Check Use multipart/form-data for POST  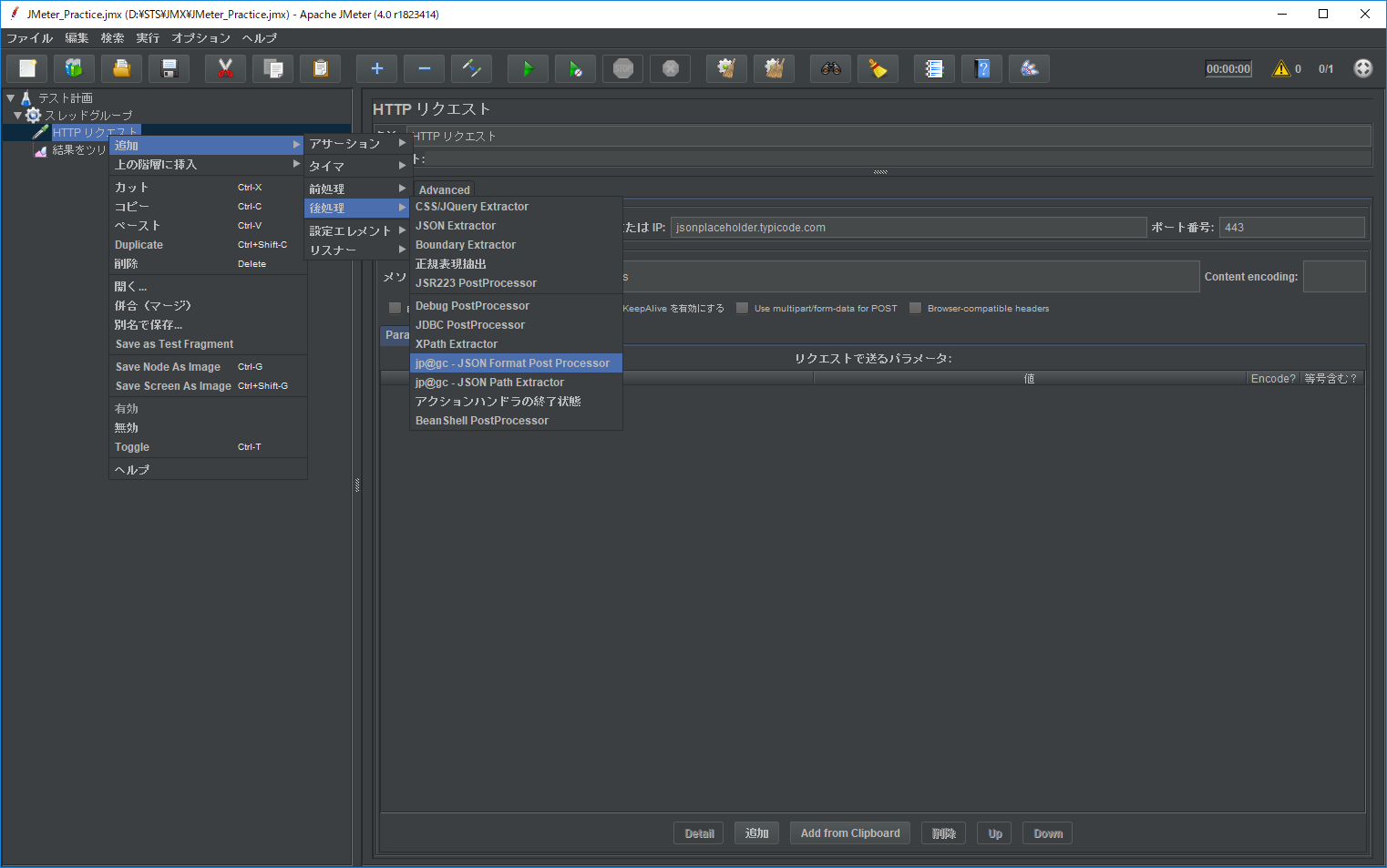741,308
